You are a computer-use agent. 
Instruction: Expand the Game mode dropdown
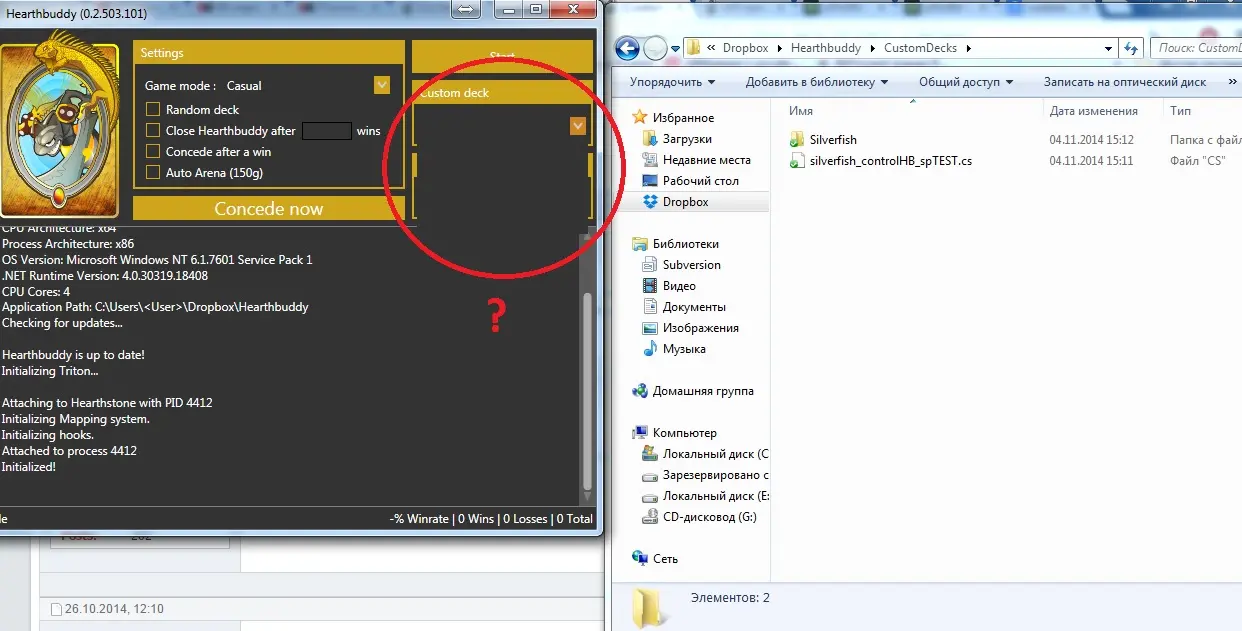coord(381,86)
